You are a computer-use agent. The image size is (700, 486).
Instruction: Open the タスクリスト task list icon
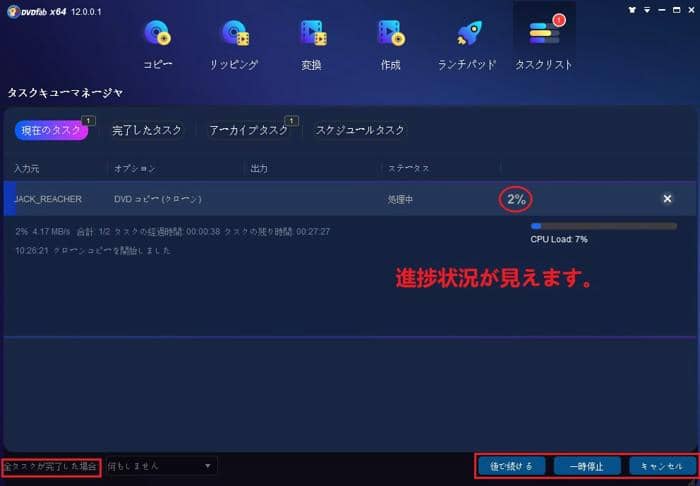point(544,33)
